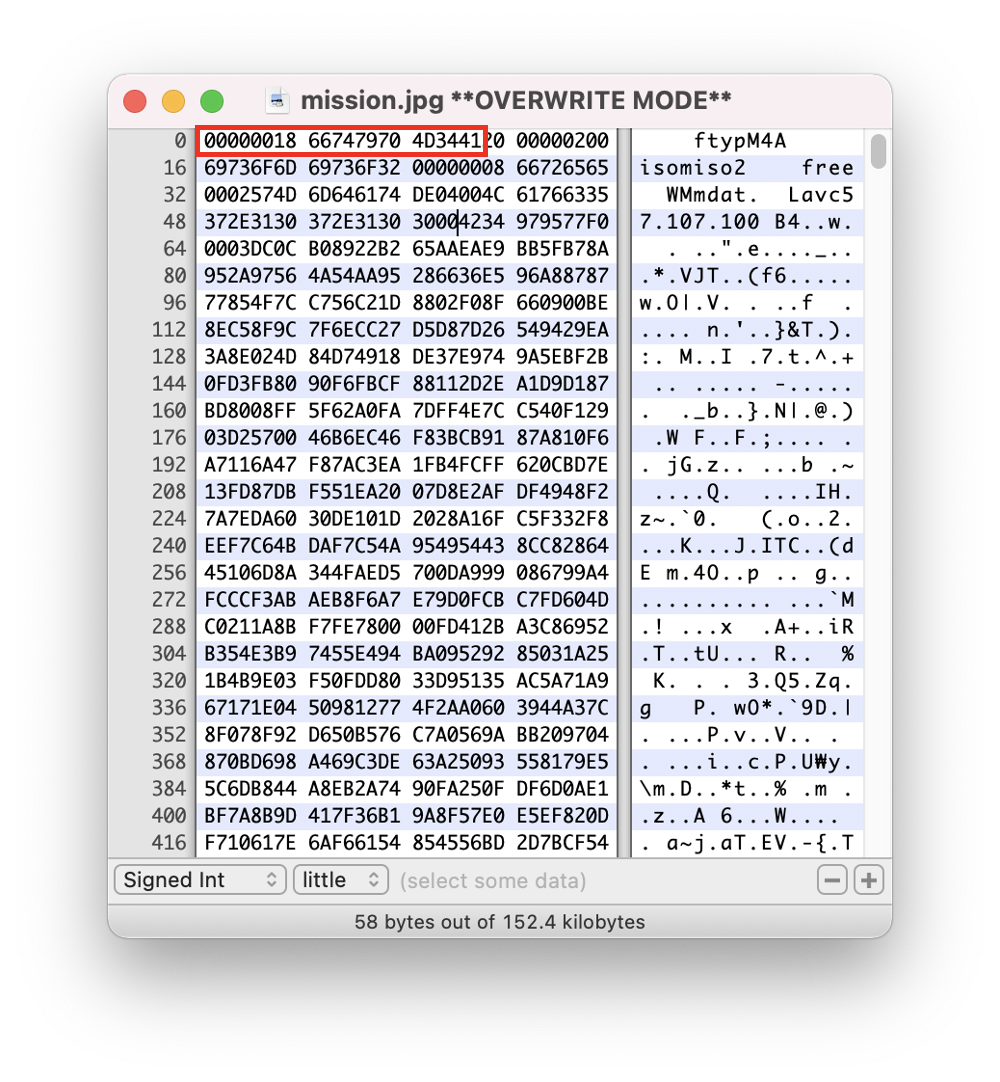Click hex value 00000200 in row 0
The image size is (1000, 1082).
coord(562,141)
